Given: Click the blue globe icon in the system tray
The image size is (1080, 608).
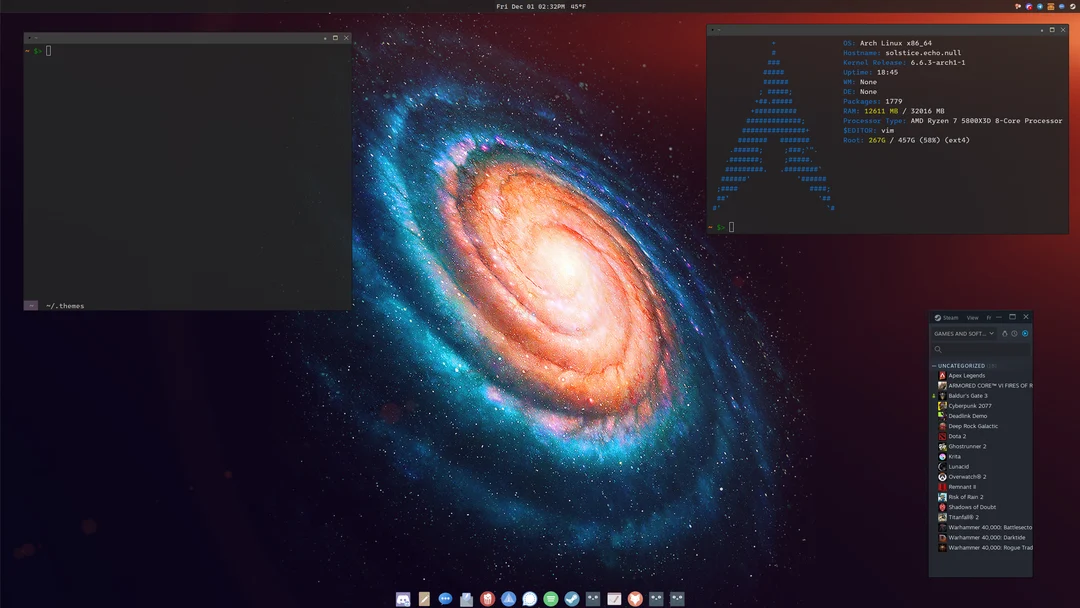Looking at the screenshot, I should coord(1062,6).
